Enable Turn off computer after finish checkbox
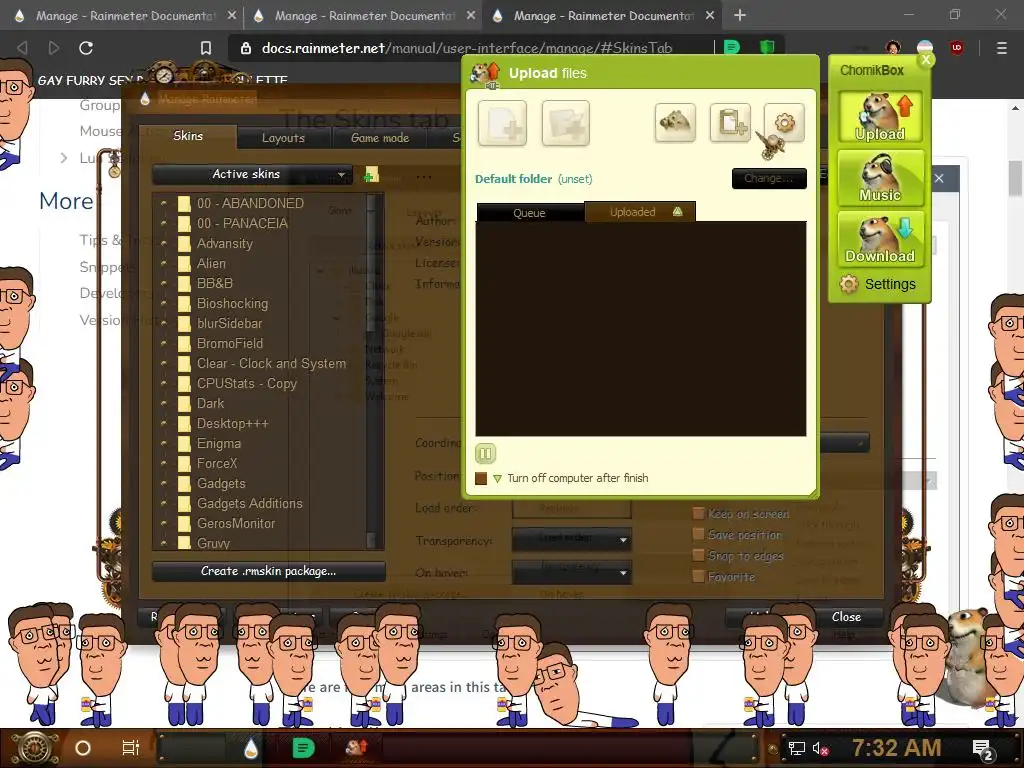 [x=481, y=478]
